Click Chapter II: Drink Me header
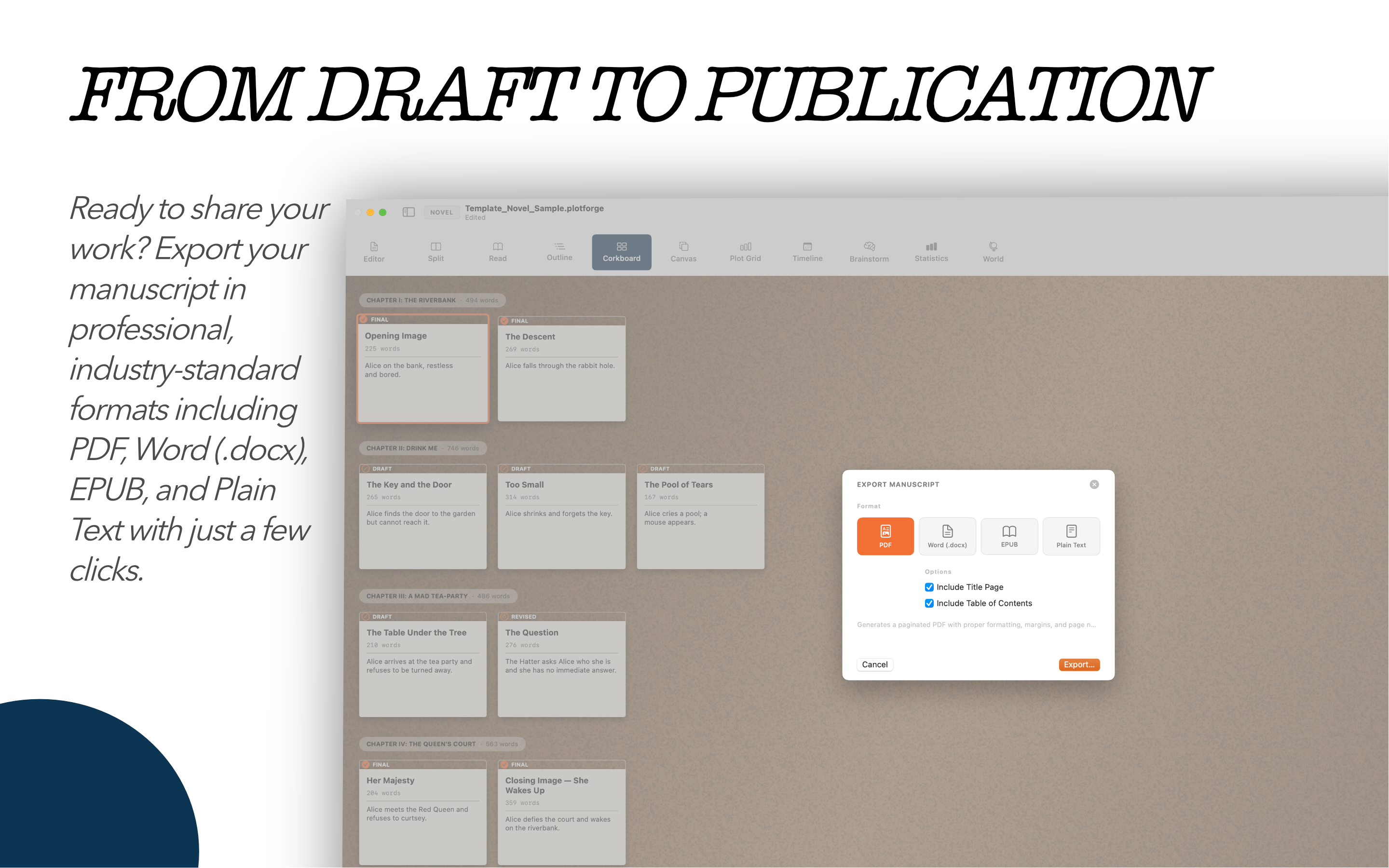This screenshot has width=1389, height=868. 422,448
